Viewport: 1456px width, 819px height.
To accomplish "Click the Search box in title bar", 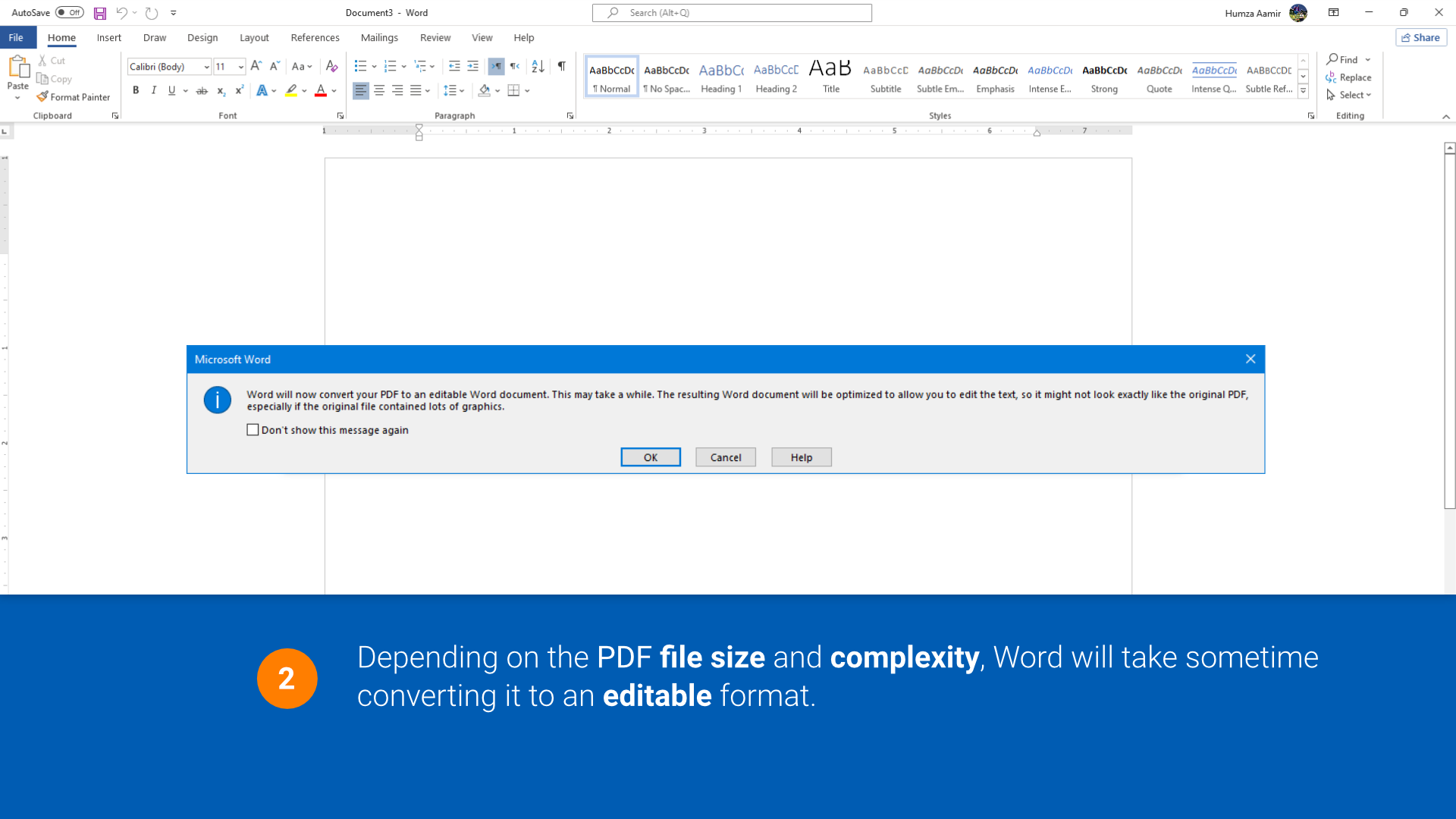I will click(732, 13).
